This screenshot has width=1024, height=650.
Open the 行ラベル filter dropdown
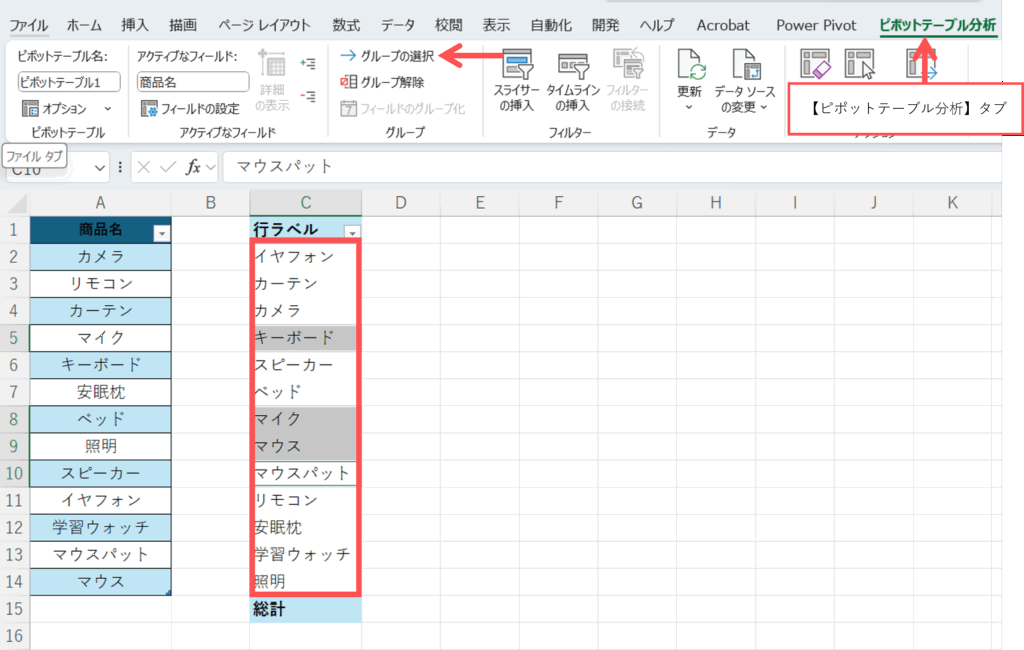pyautogui.click(x=350, y=232)
